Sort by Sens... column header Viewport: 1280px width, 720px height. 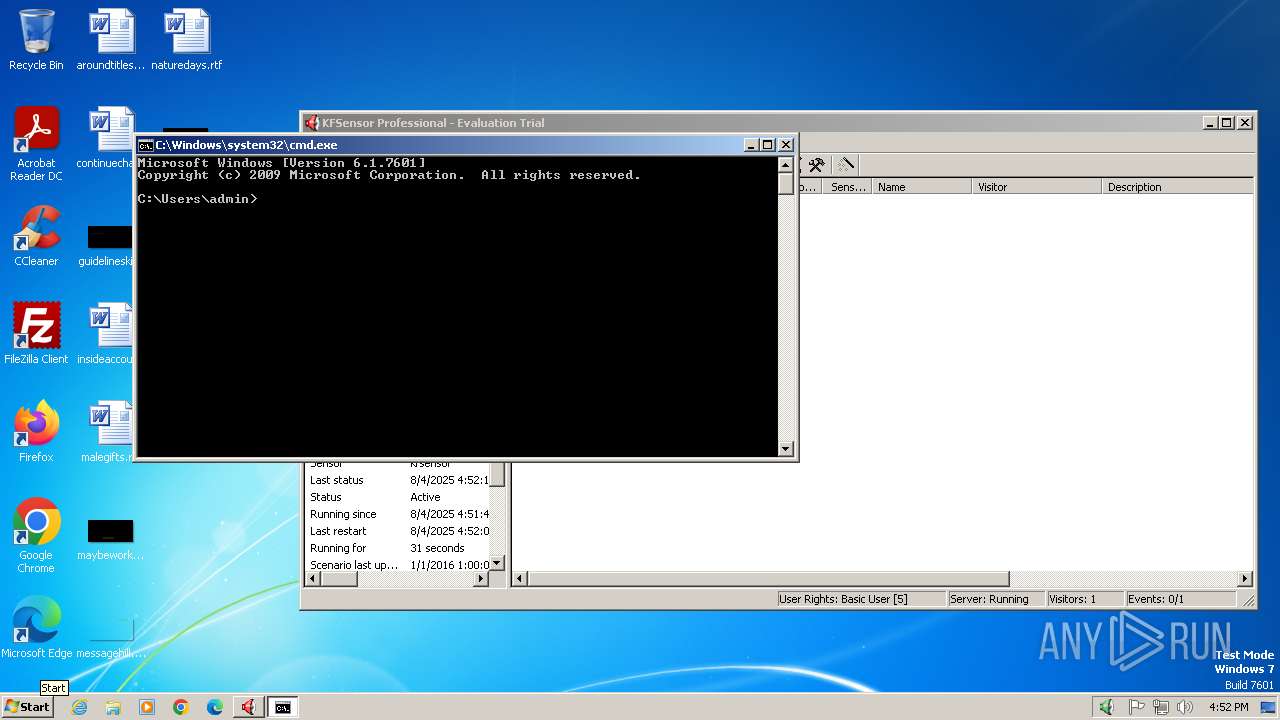pos(848,187)
